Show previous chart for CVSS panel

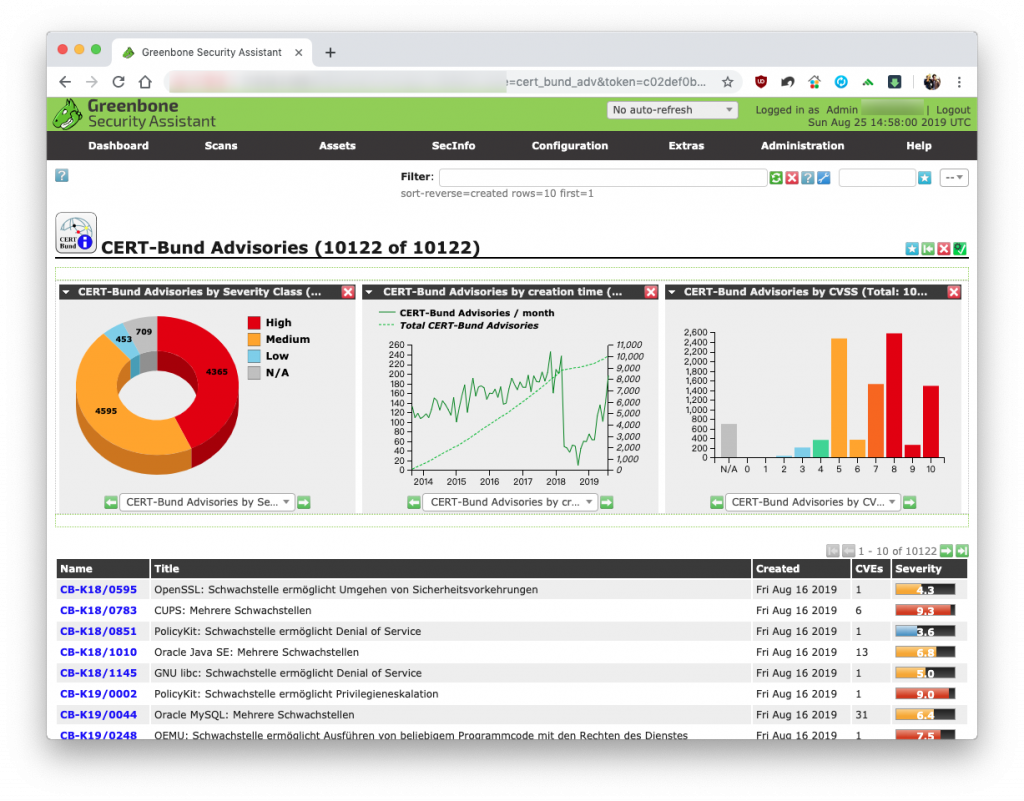(x=717, y=502)
